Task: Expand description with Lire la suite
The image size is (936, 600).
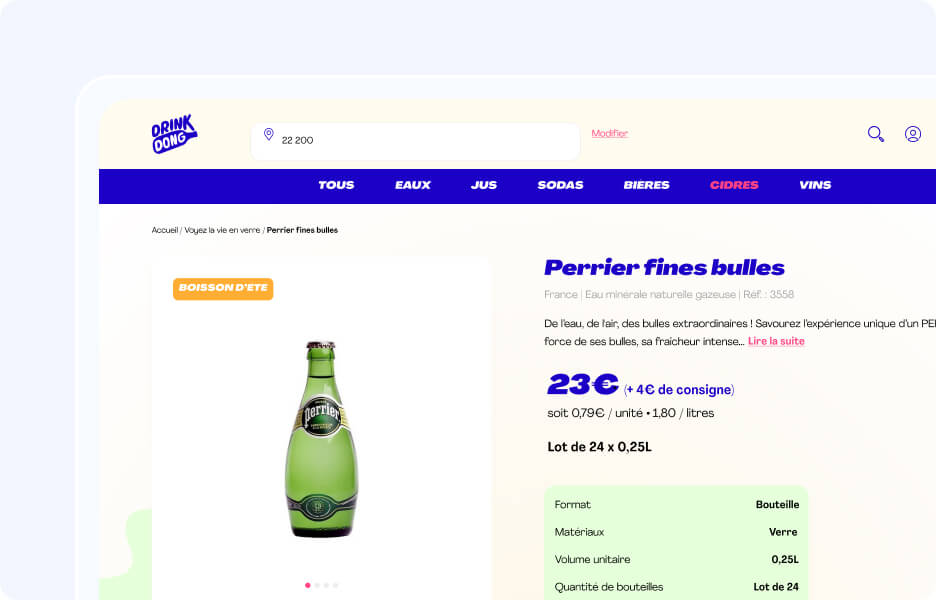Action: (776, 341)
